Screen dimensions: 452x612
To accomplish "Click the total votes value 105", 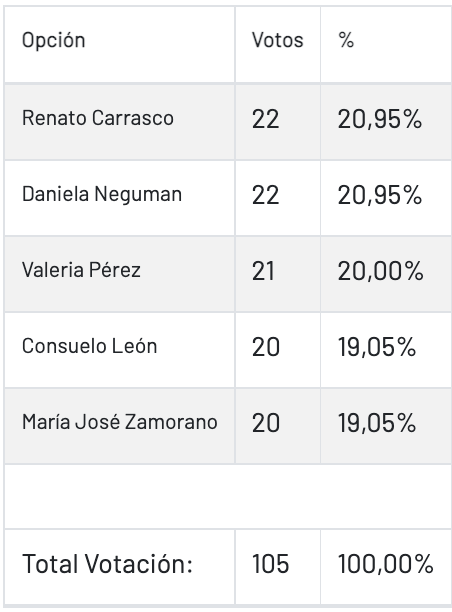I will [x=270, y=564].
